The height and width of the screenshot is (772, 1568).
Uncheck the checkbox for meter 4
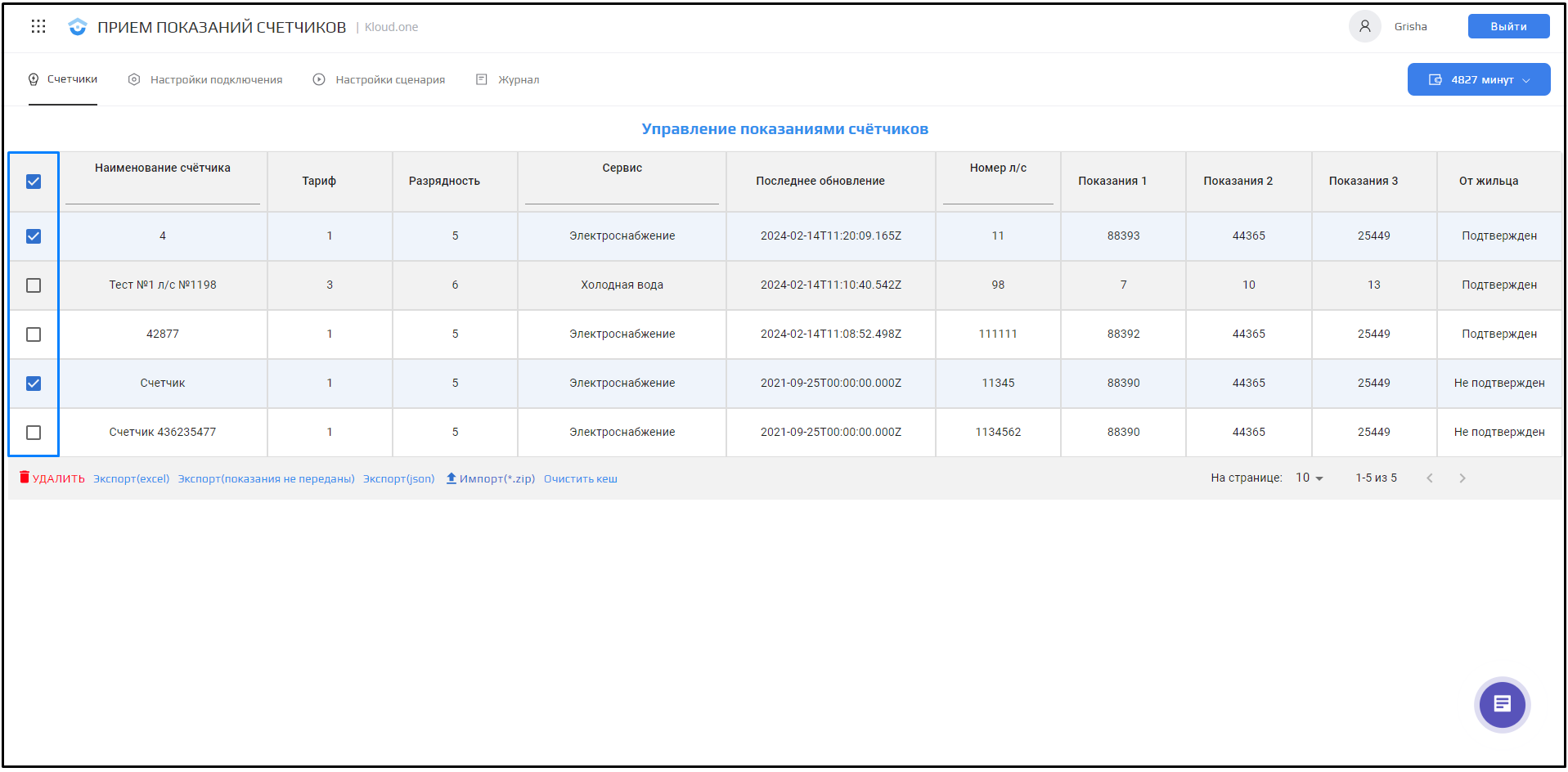coord(34,236)
